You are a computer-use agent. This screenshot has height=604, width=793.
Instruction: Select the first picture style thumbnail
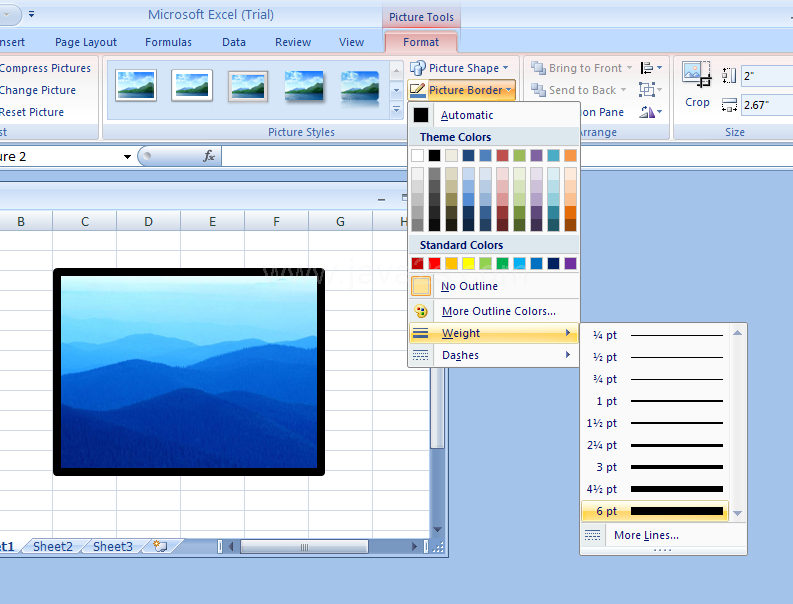136,85
